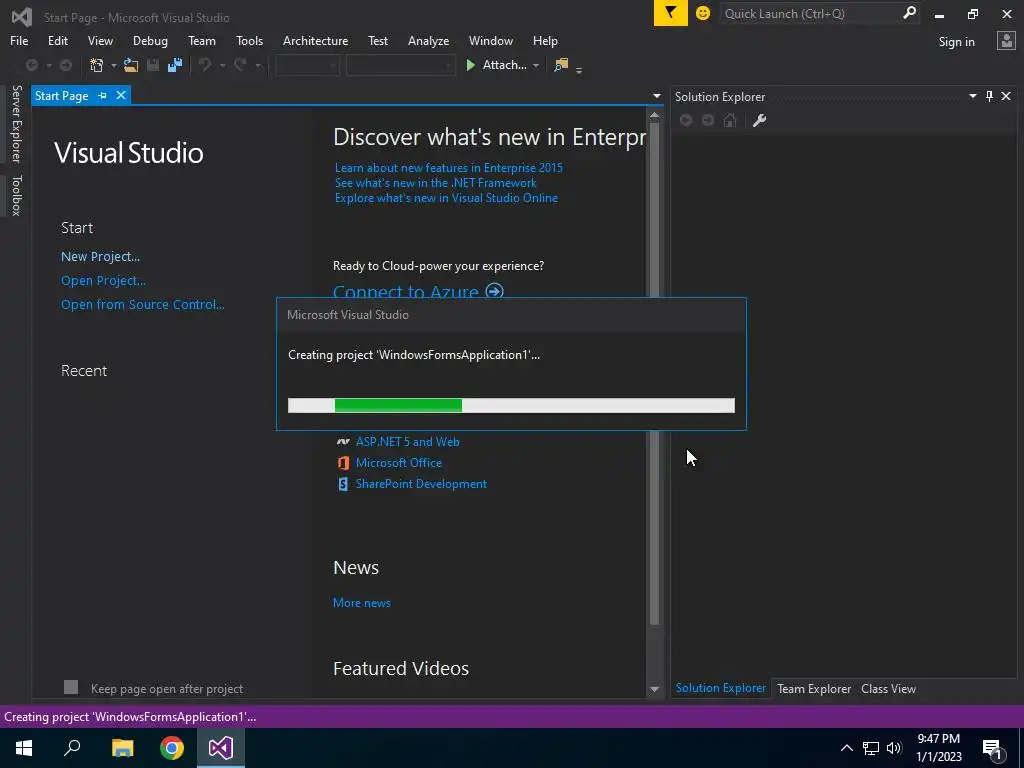Click the taskbar search icon

pos(72,748)
